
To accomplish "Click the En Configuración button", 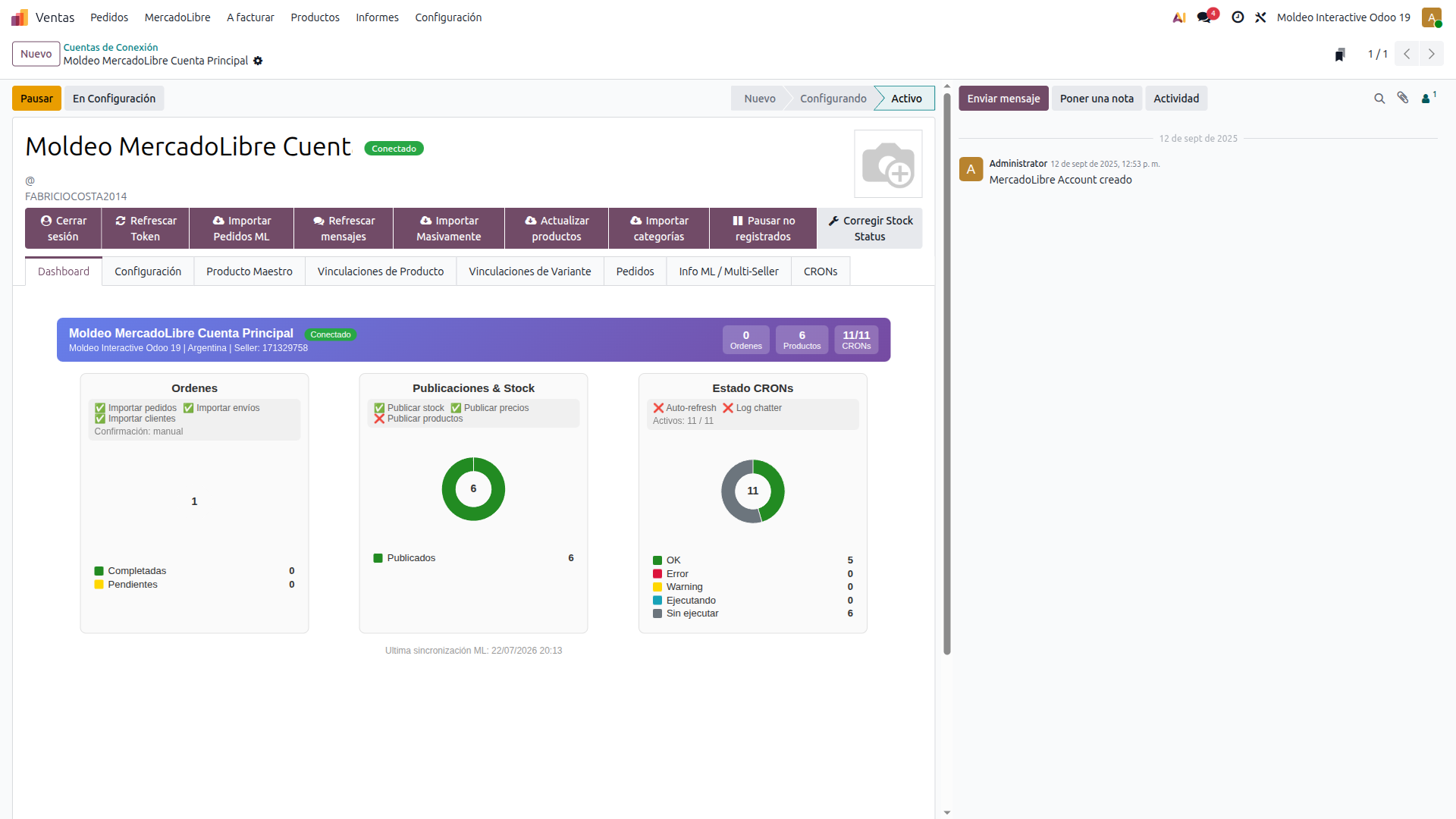I will tap(114, 99).
